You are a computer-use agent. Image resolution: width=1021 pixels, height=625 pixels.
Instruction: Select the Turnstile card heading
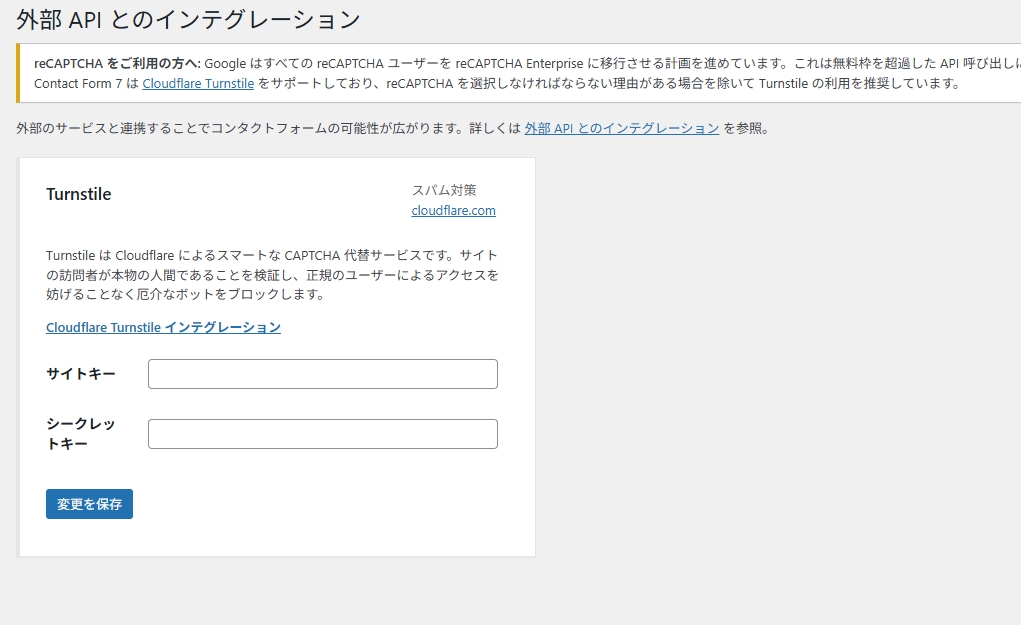click(79, 194)
